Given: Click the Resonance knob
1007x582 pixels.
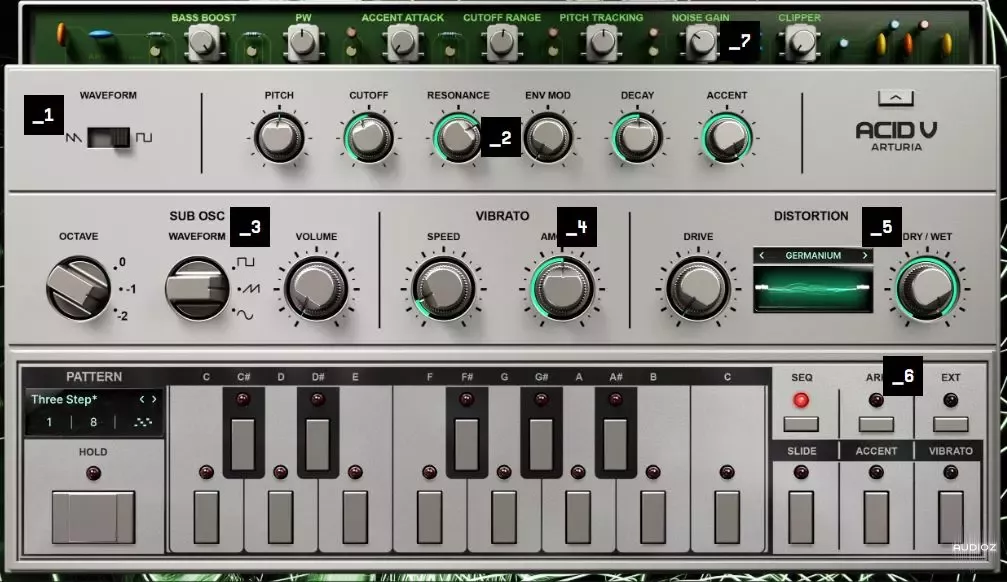Looking at the screenshot, I should coord(458,137).
